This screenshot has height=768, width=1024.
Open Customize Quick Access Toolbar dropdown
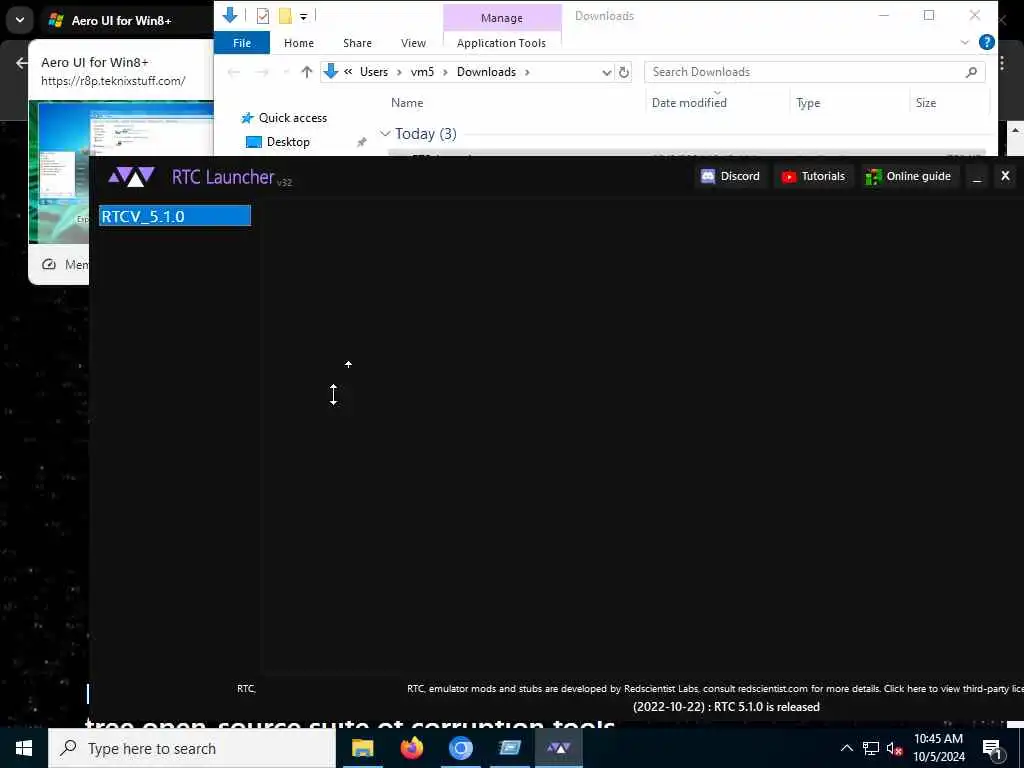(304, 17)
